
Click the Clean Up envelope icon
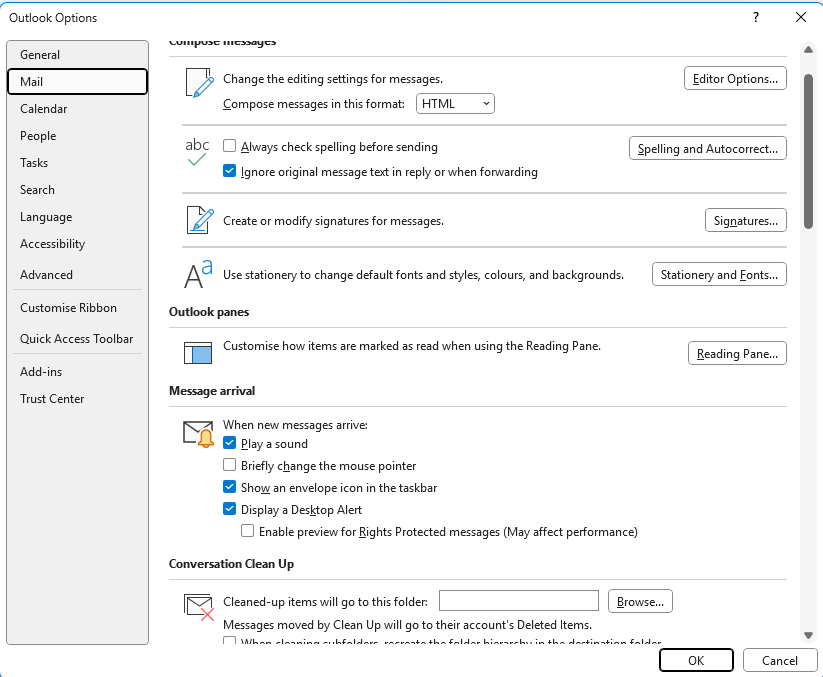coord(199,607)
